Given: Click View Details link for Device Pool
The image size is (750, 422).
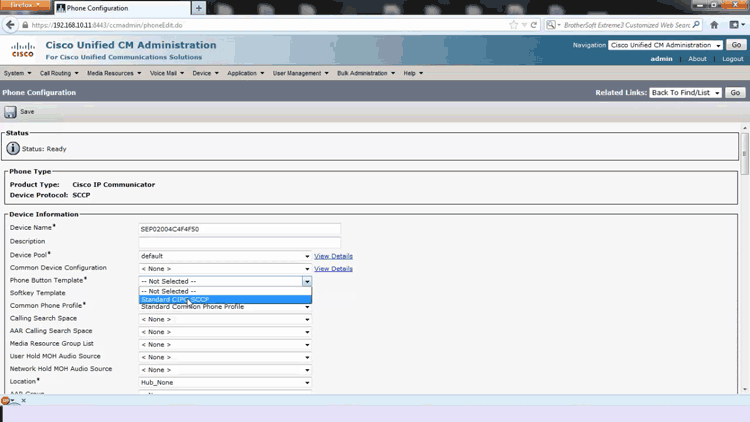Looking at the screenshot, I should tap(333, 256).
